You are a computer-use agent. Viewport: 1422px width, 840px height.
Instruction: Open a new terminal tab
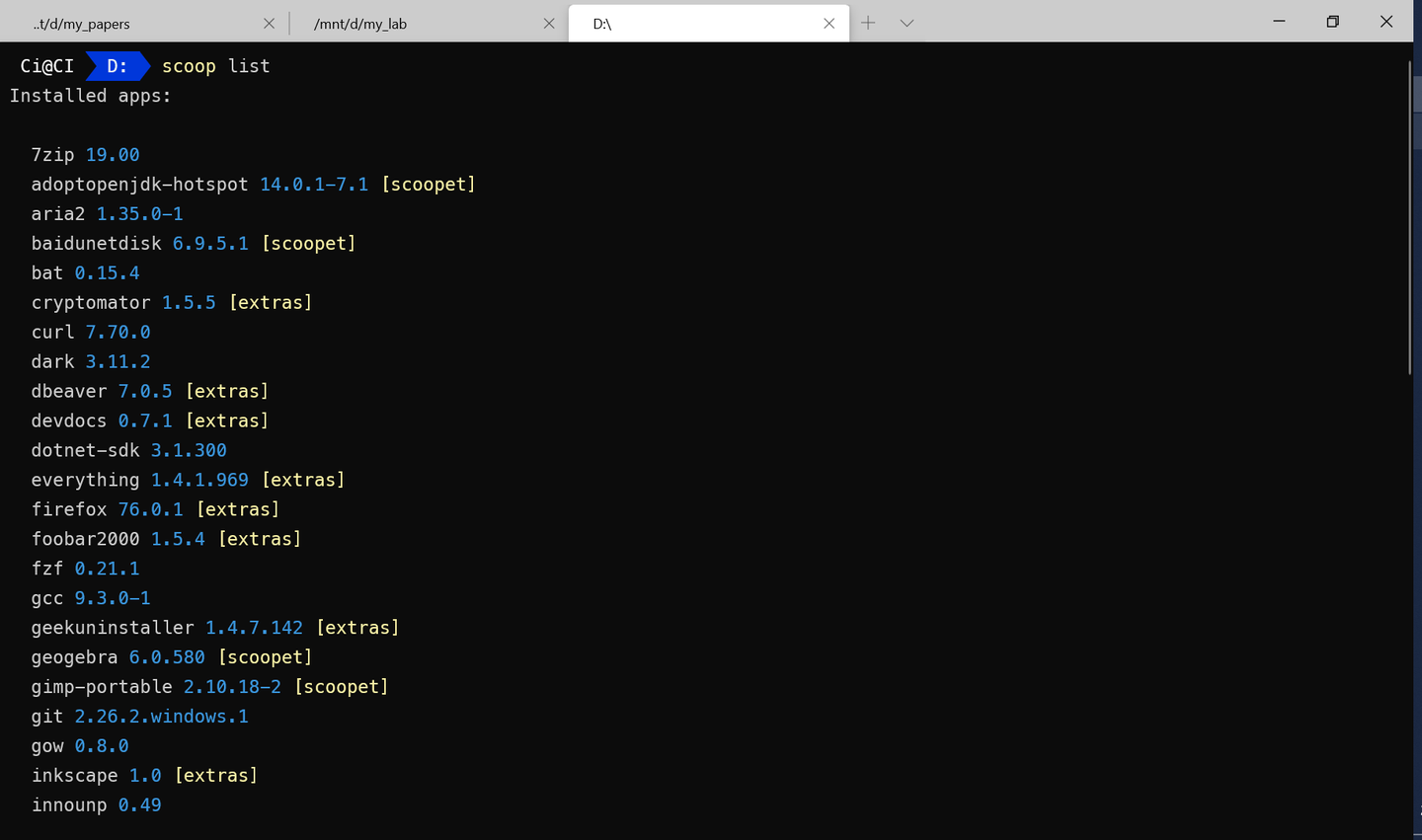pos(868,23)
